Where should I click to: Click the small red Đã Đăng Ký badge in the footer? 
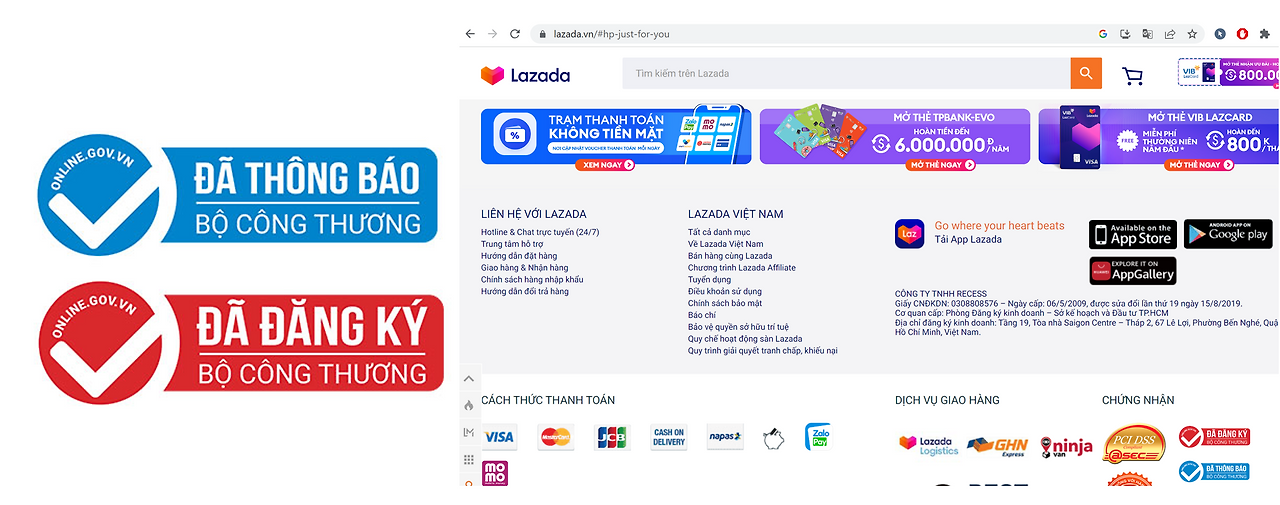(x=1214, y=437)
